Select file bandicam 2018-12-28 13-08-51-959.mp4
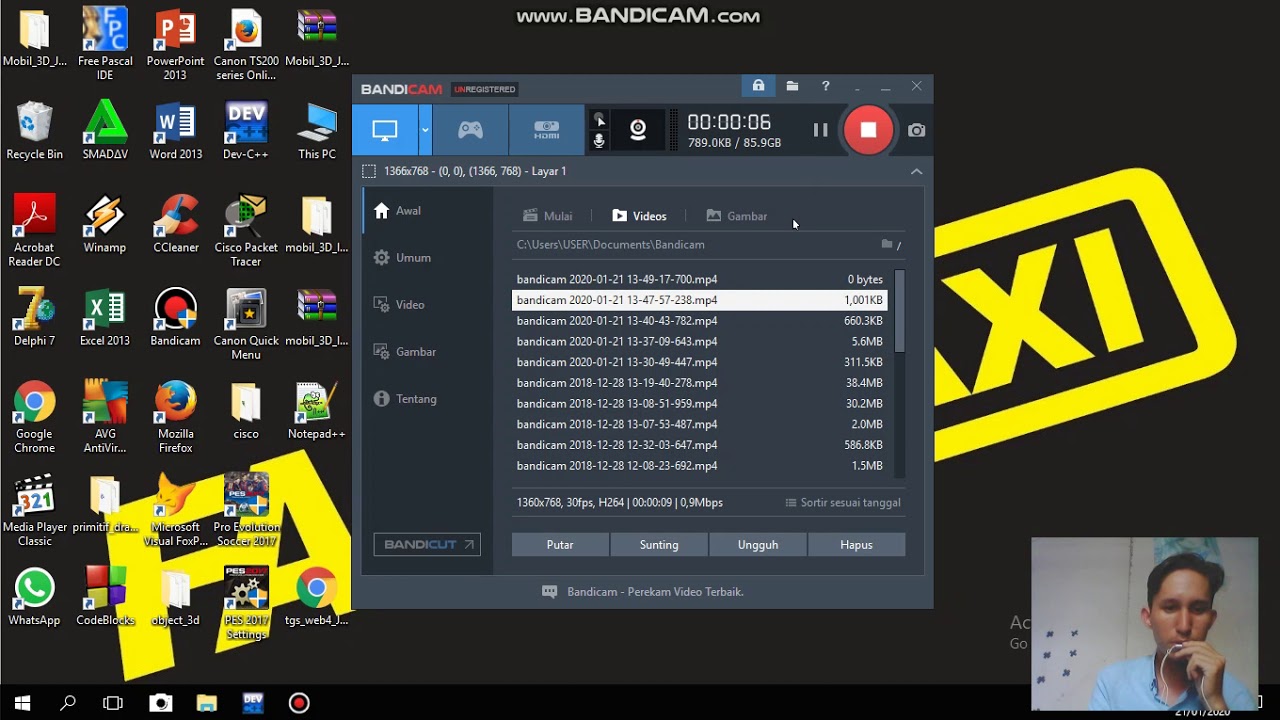The image size is (1280, 720). [x=699, y=404]
